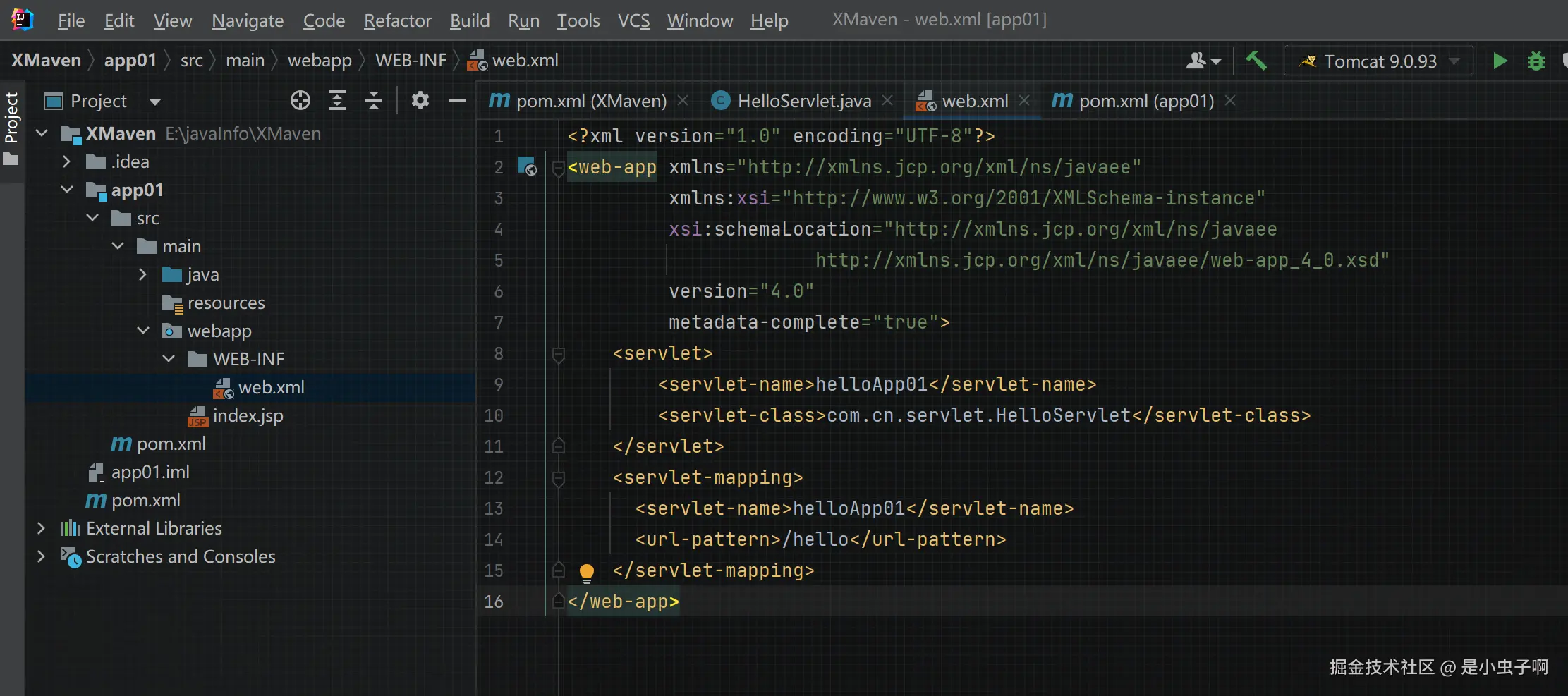Click the locate opened file crosshair icon

(300, 101)
